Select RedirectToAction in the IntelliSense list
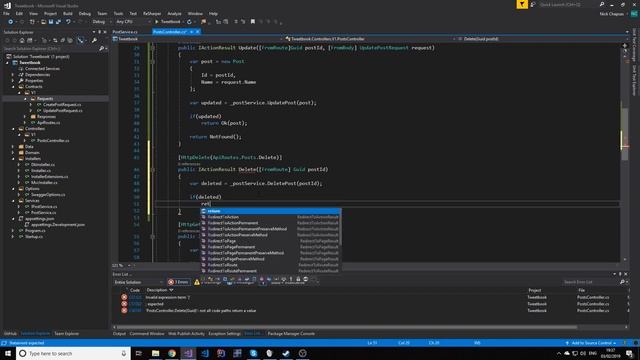 point(270,217)
